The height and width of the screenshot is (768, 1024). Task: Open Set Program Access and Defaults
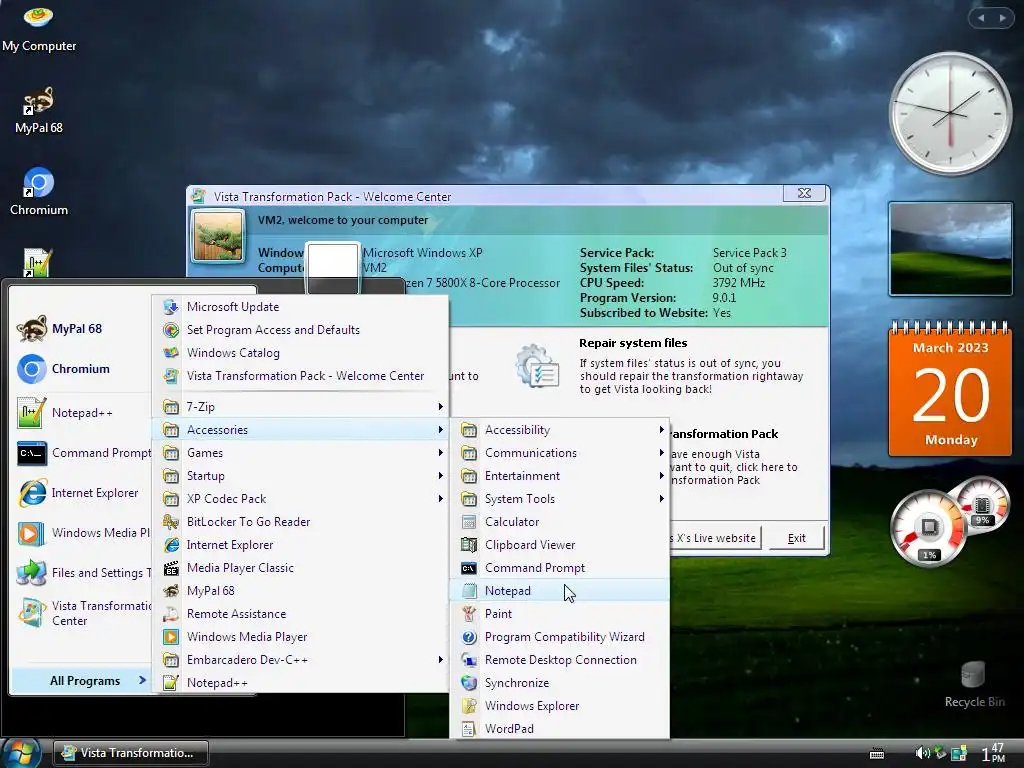[x=300, y=330]
